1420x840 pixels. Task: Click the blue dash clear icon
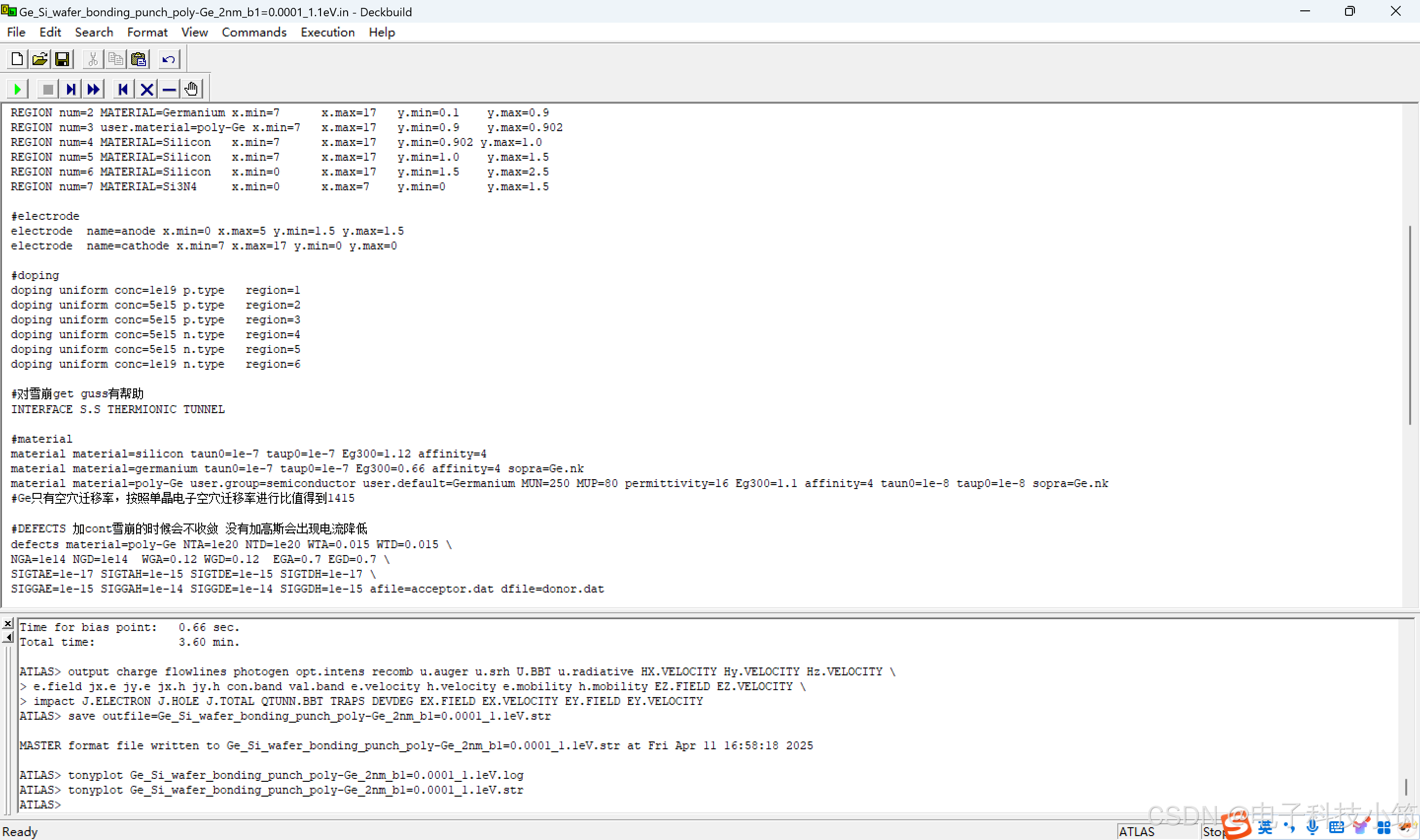[x=169, y=89]
